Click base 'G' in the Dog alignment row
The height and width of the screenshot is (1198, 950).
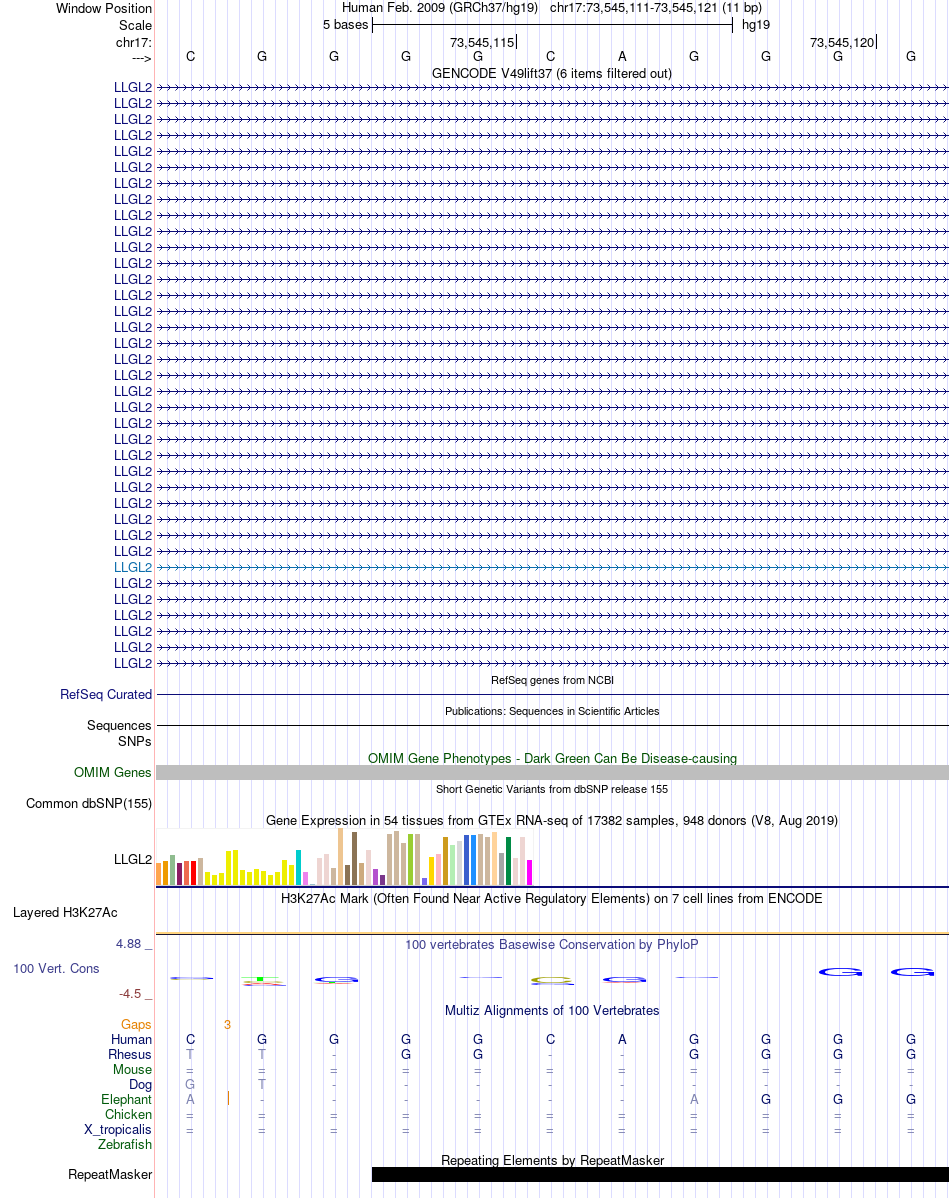(190, 1085)
